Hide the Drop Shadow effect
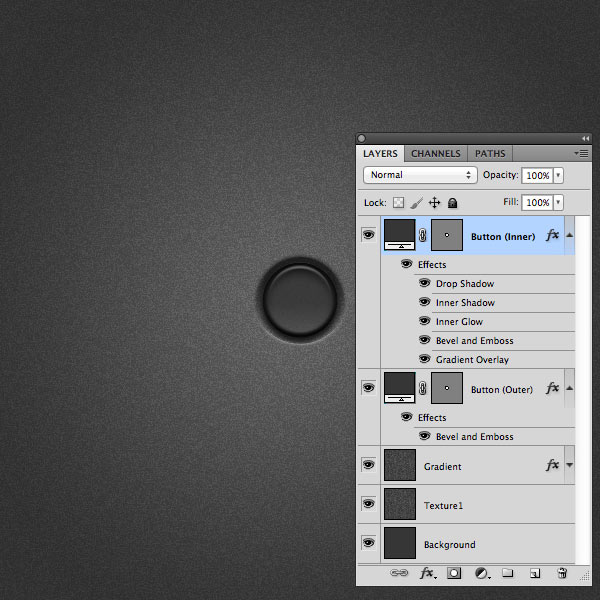600x600 pixels. point(424,283)
